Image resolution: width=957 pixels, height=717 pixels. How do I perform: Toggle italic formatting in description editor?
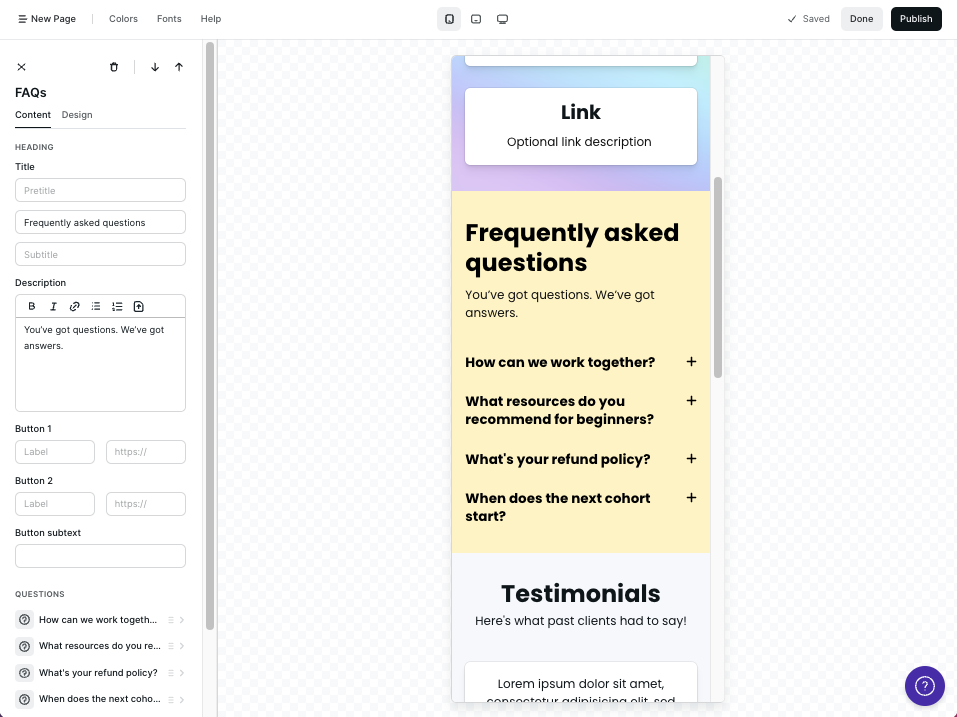tap(53, 306)
